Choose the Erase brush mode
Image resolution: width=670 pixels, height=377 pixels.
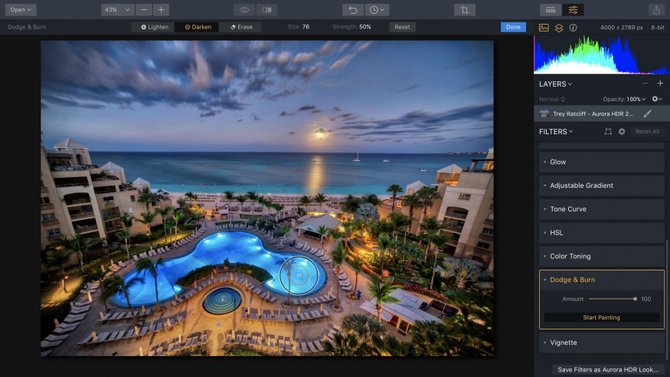[241, 27]
